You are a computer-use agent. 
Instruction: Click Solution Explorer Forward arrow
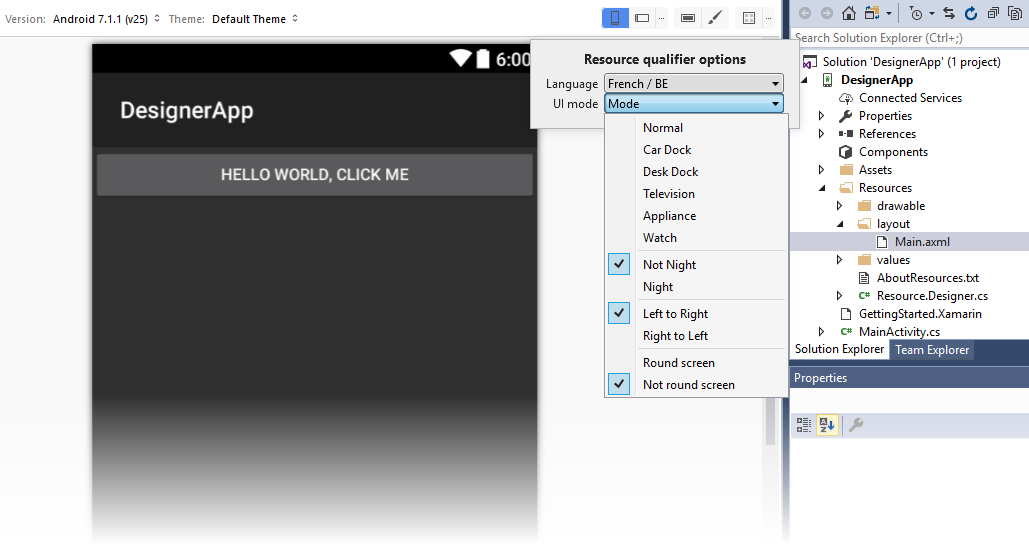coord(827,13)
